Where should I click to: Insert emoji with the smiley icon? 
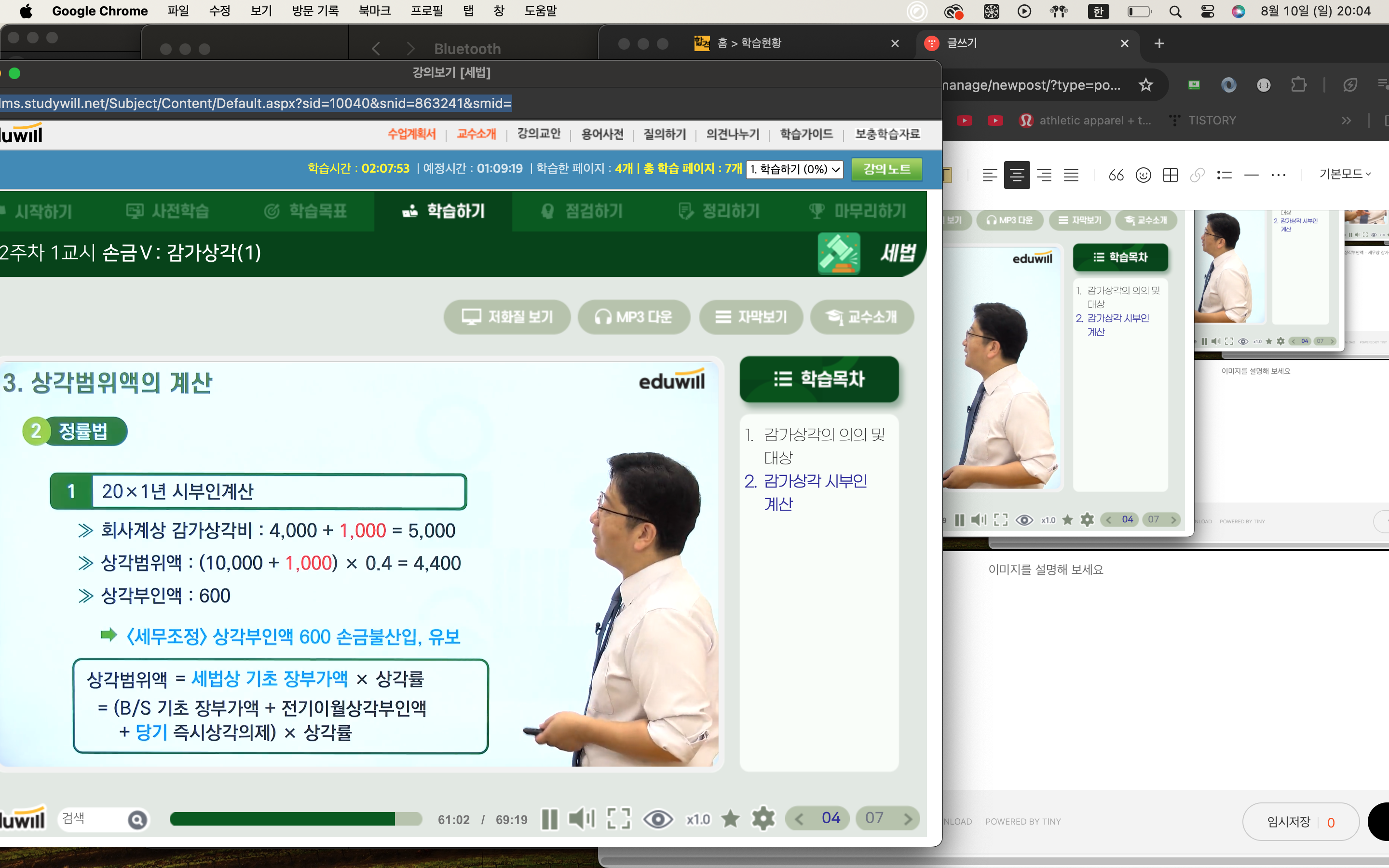pos(1144,175)
